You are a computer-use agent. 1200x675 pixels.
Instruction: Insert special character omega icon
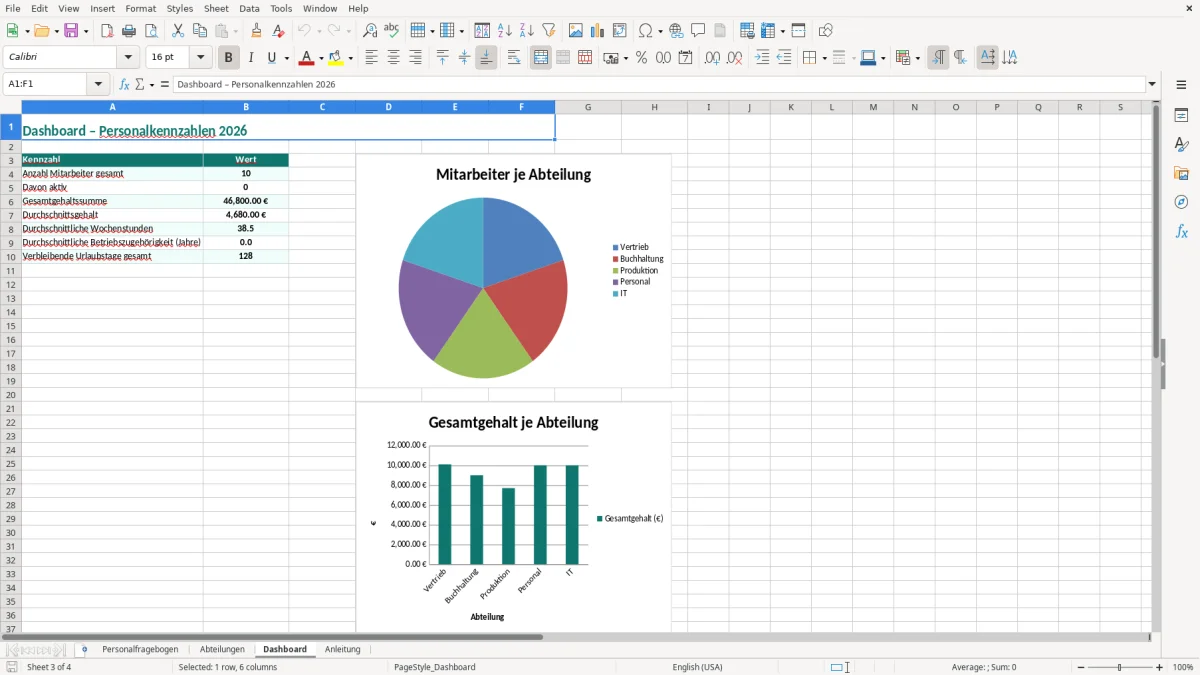pyautogui.click(x=645, y=31)
